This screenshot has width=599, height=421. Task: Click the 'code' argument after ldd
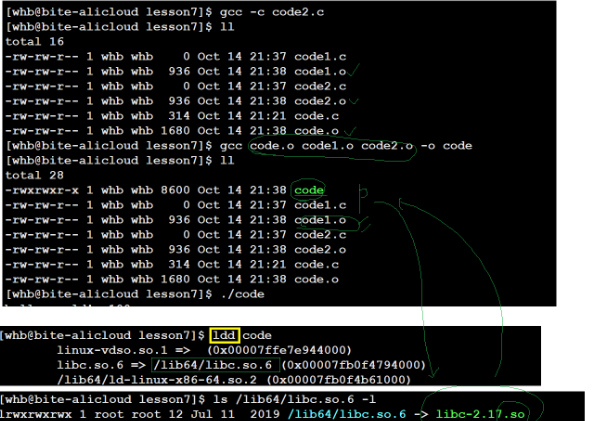pyautogui.click(x=257, y=335)
